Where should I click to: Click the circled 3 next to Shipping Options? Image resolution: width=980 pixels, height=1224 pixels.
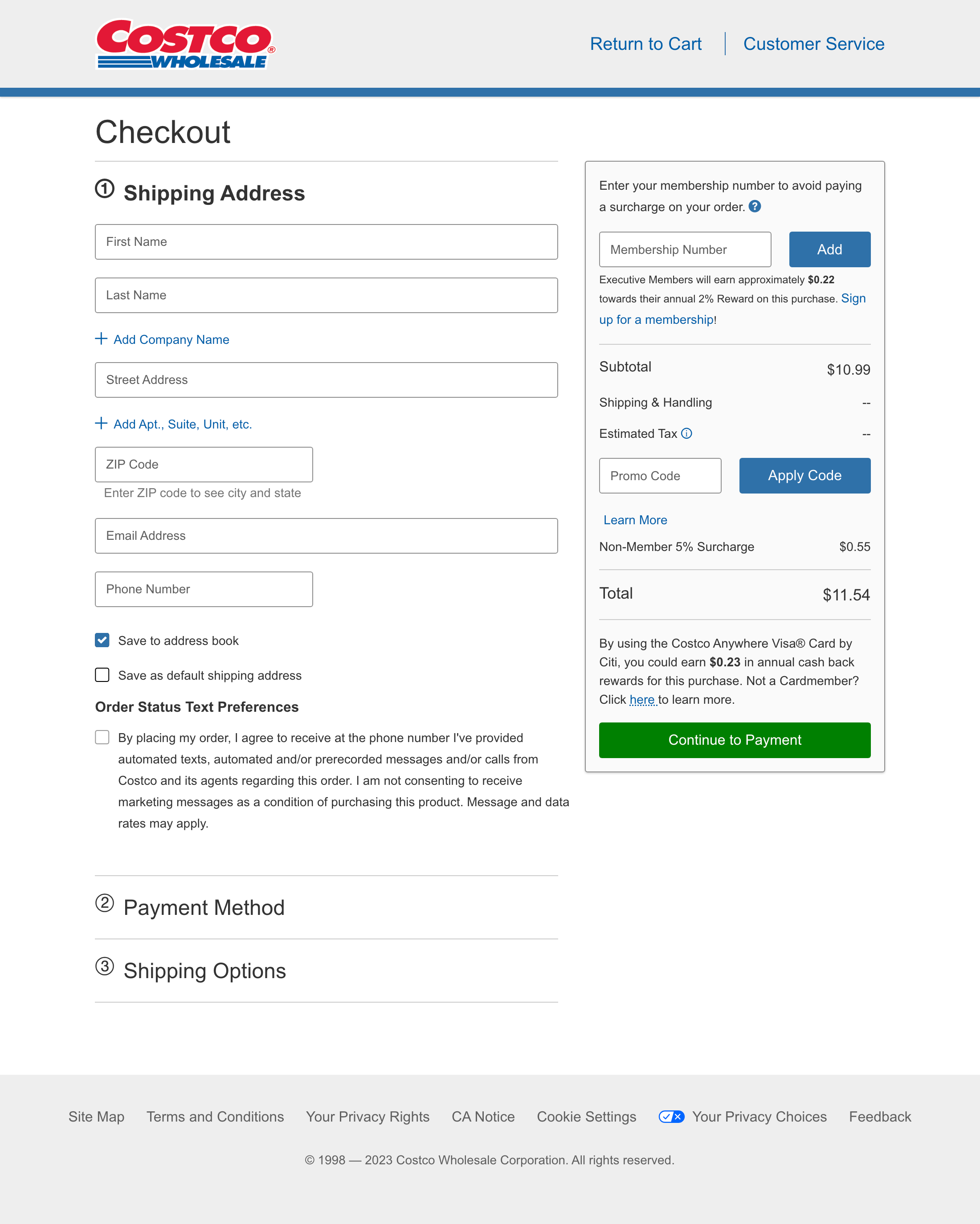pos(105,969)
